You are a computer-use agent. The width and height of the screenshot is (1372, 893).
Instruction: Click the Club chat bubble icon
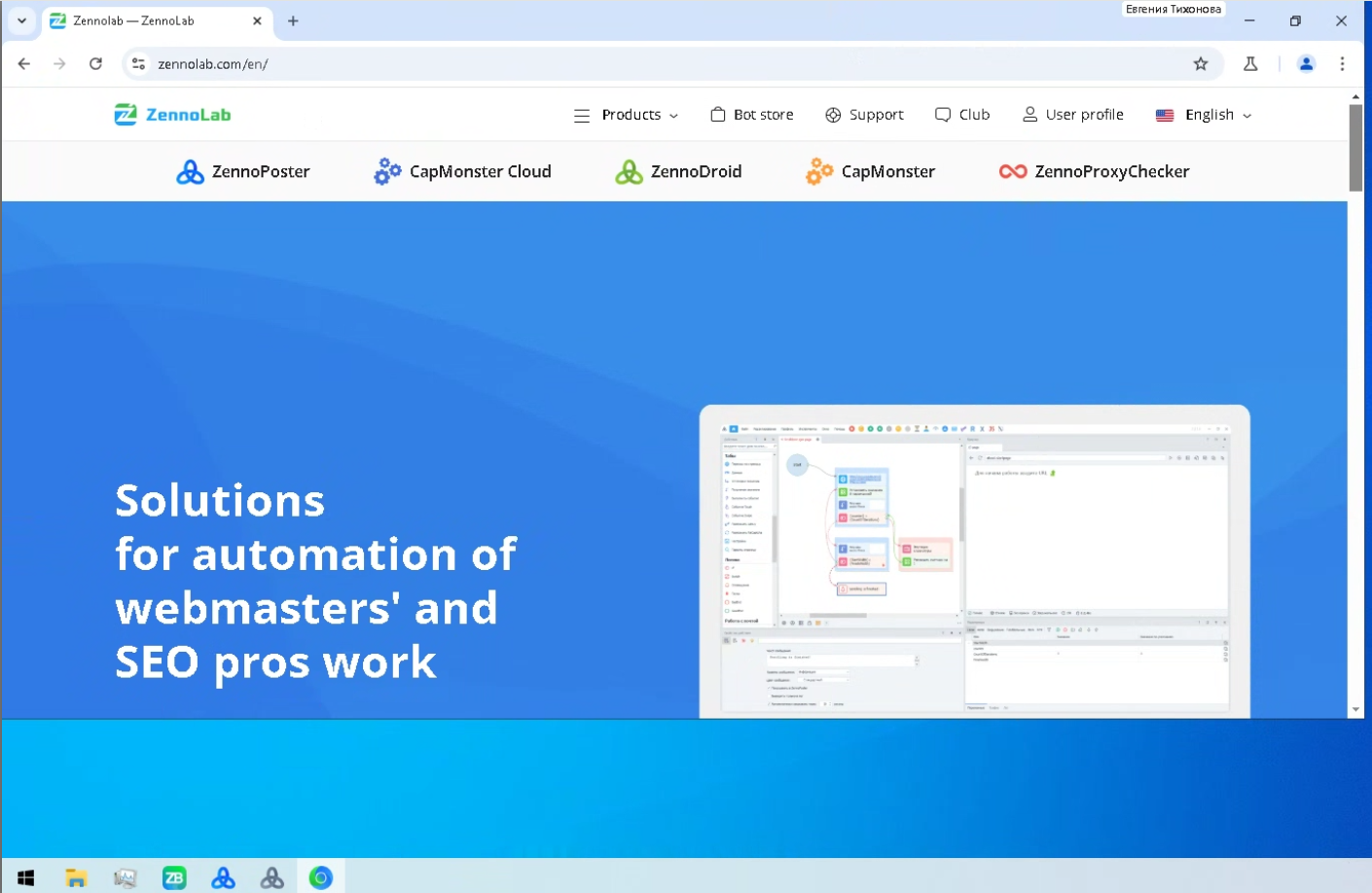(943, 115)
